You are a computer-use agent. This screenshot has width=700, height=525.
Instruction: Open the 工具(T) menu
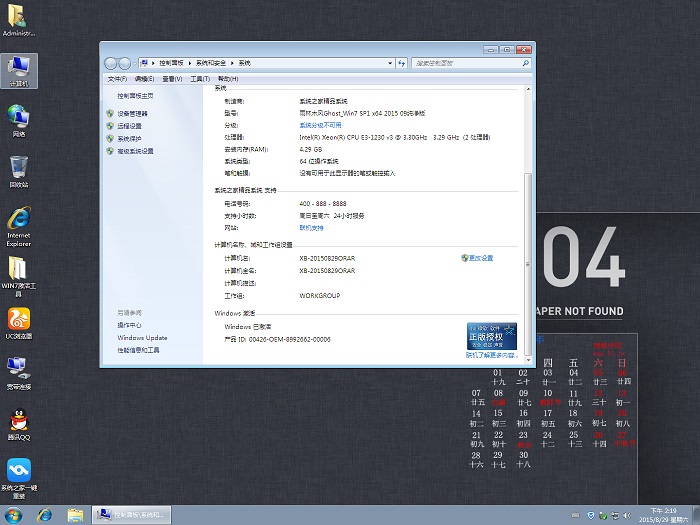[199, 78]
